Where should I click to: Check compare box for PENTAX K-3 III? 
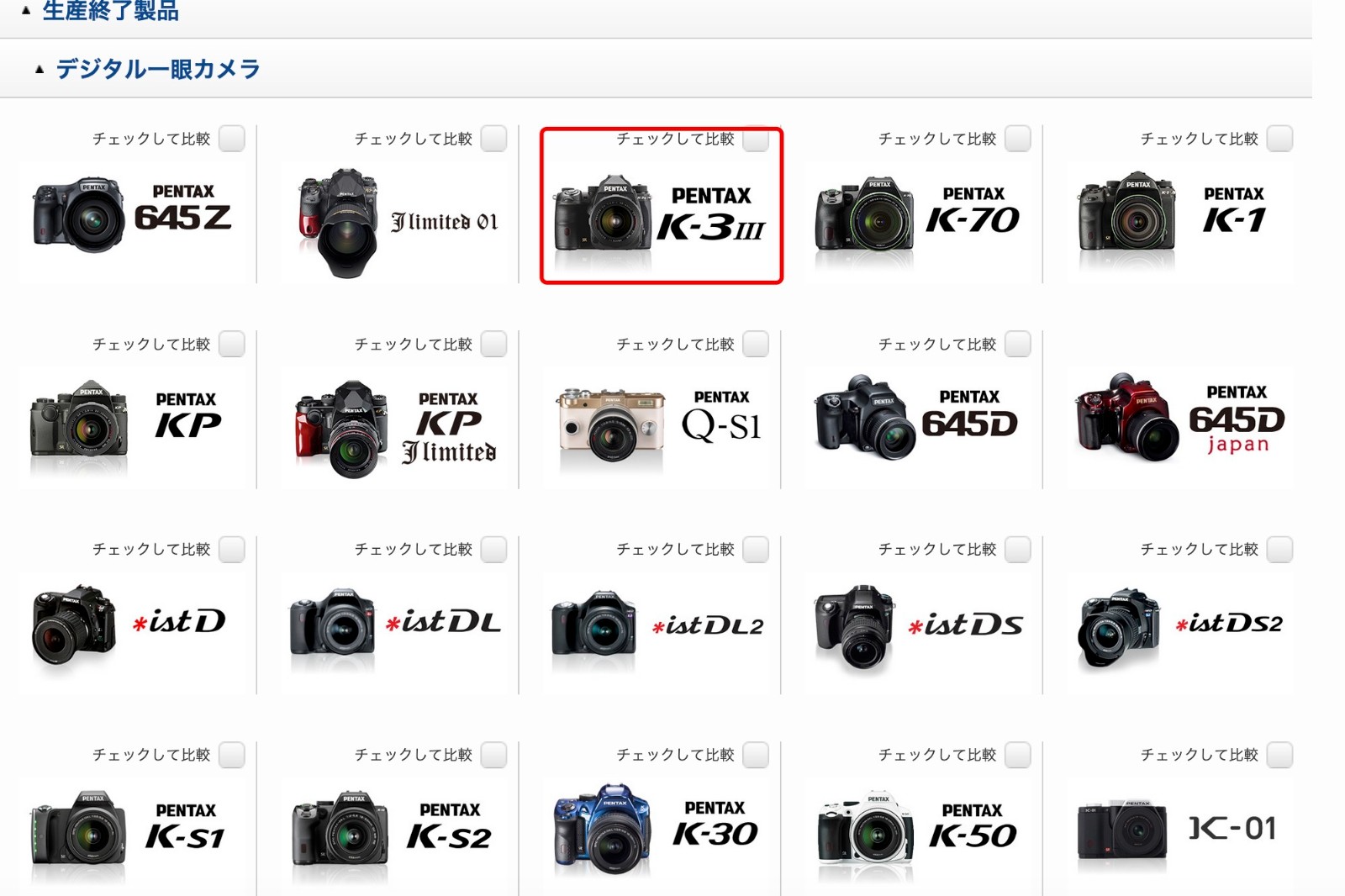[757, 139]
